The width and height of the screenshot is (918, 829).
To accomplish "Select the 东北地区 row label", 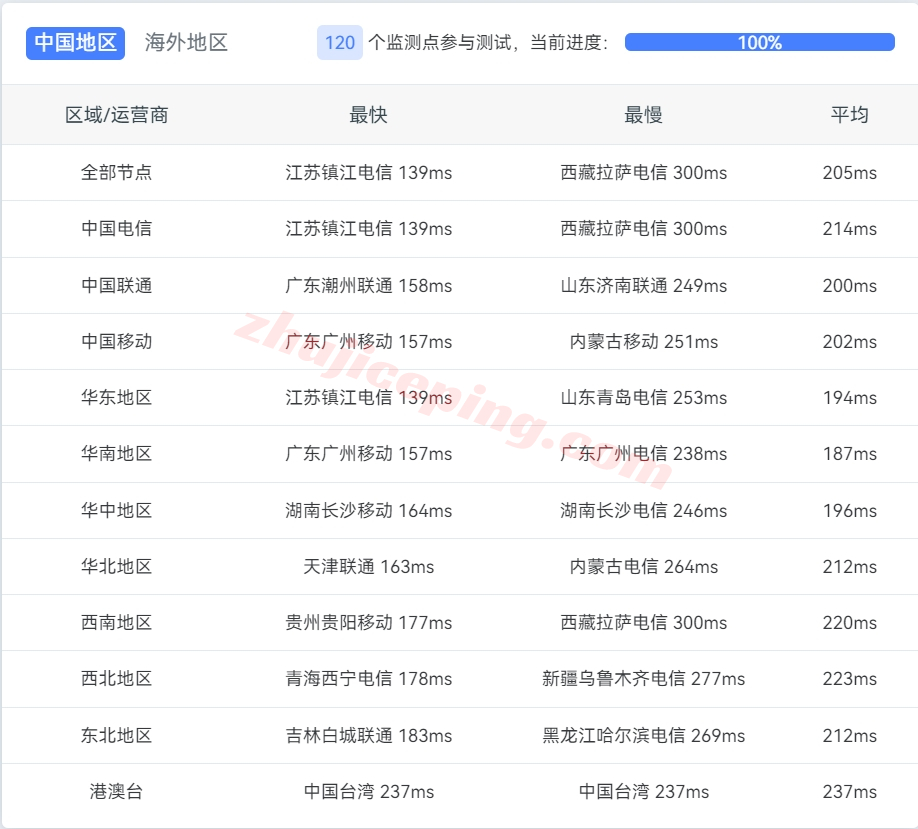I will click(x=117, y=735).
